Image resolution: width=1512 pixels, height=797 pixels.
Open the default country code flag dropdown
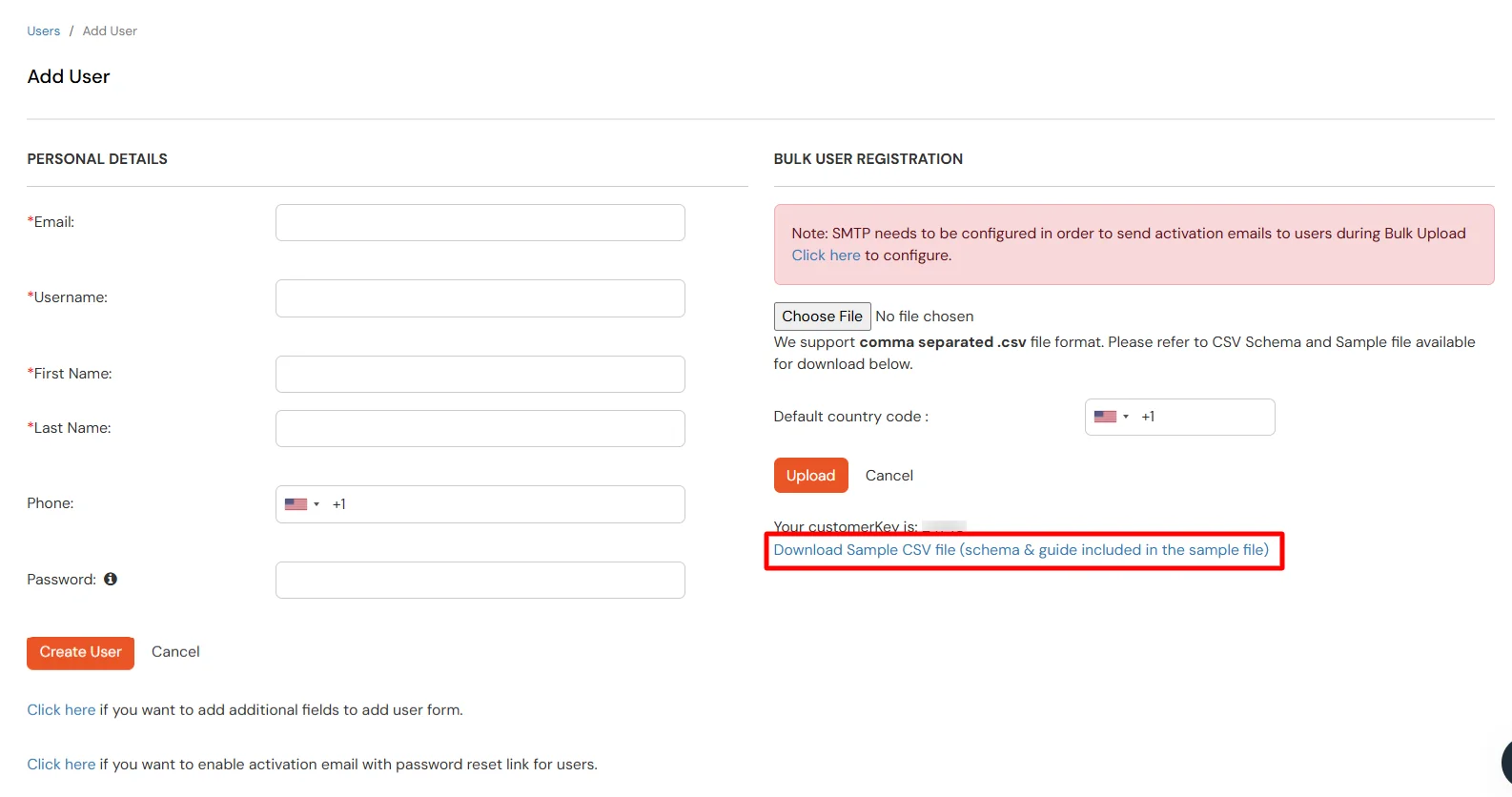(1111, 417)
